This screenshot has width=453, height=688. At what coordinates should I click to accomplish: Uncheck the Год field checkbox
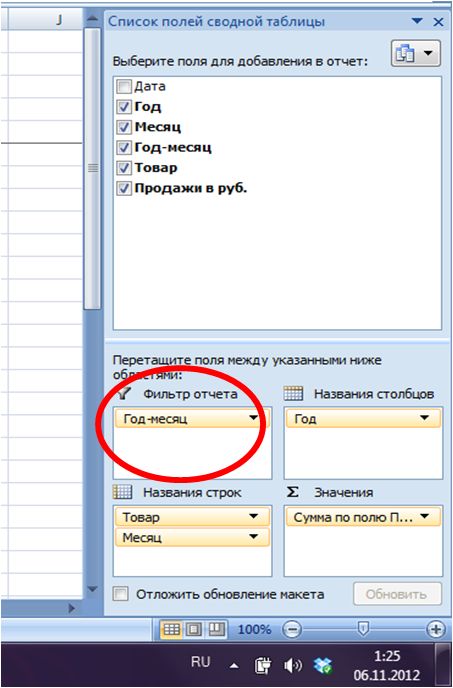click(x=123, y=107)
